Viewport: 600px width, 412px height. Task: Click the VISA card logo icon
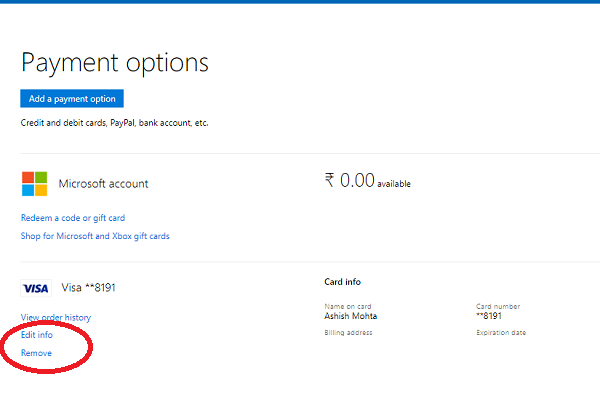tap(36, 288)
